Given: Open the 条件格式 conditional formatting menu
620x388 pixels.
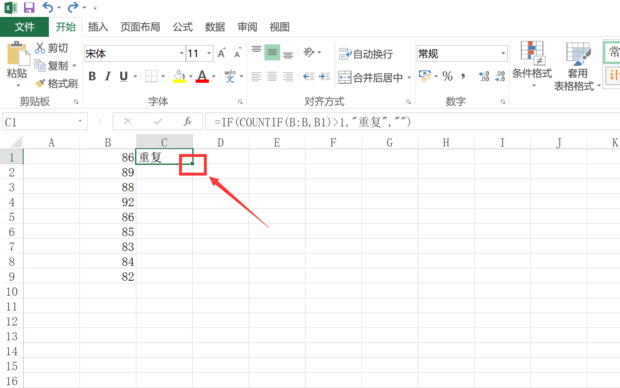Looking at the screenshot, I should 532,64.
